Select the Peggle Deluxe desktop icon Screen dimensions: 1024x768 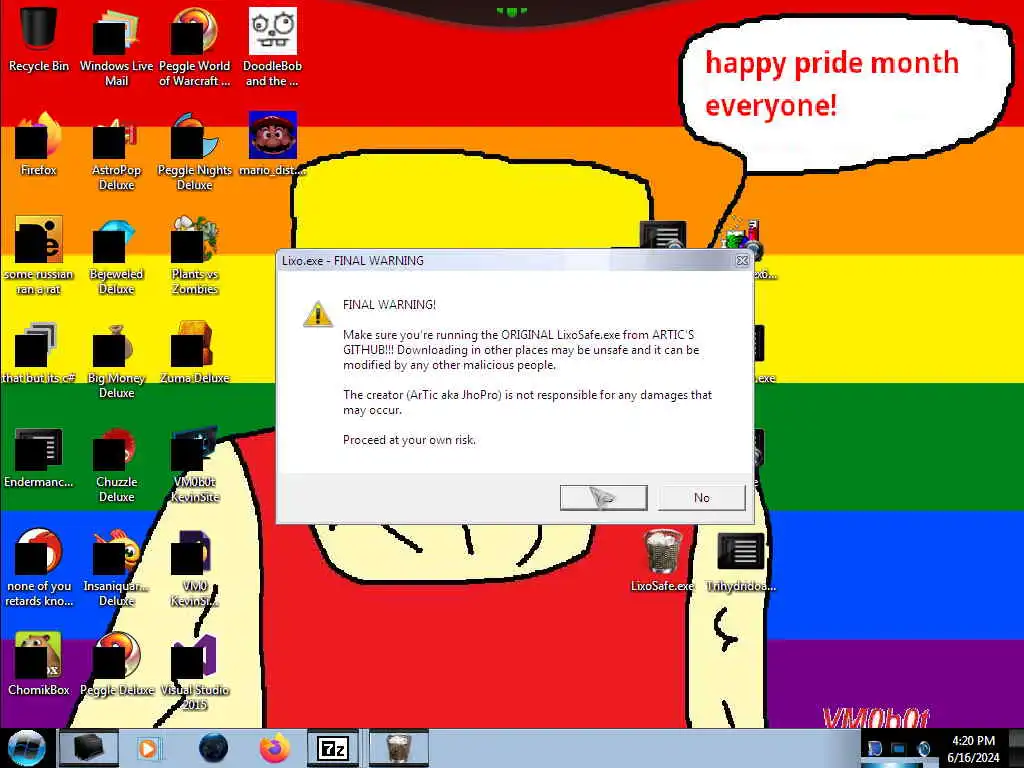point(116,665)
